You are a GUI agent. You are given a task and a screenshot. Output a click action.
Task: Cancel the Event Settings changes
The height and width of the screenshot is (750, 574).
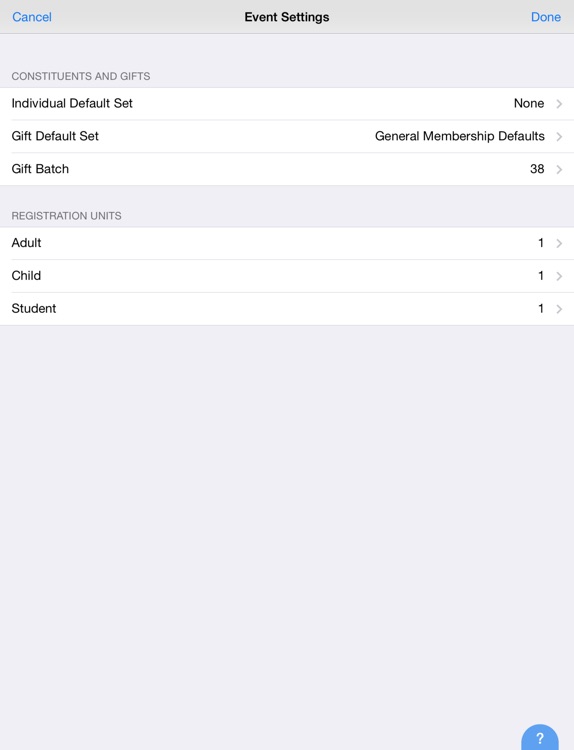tap(32, 17)
